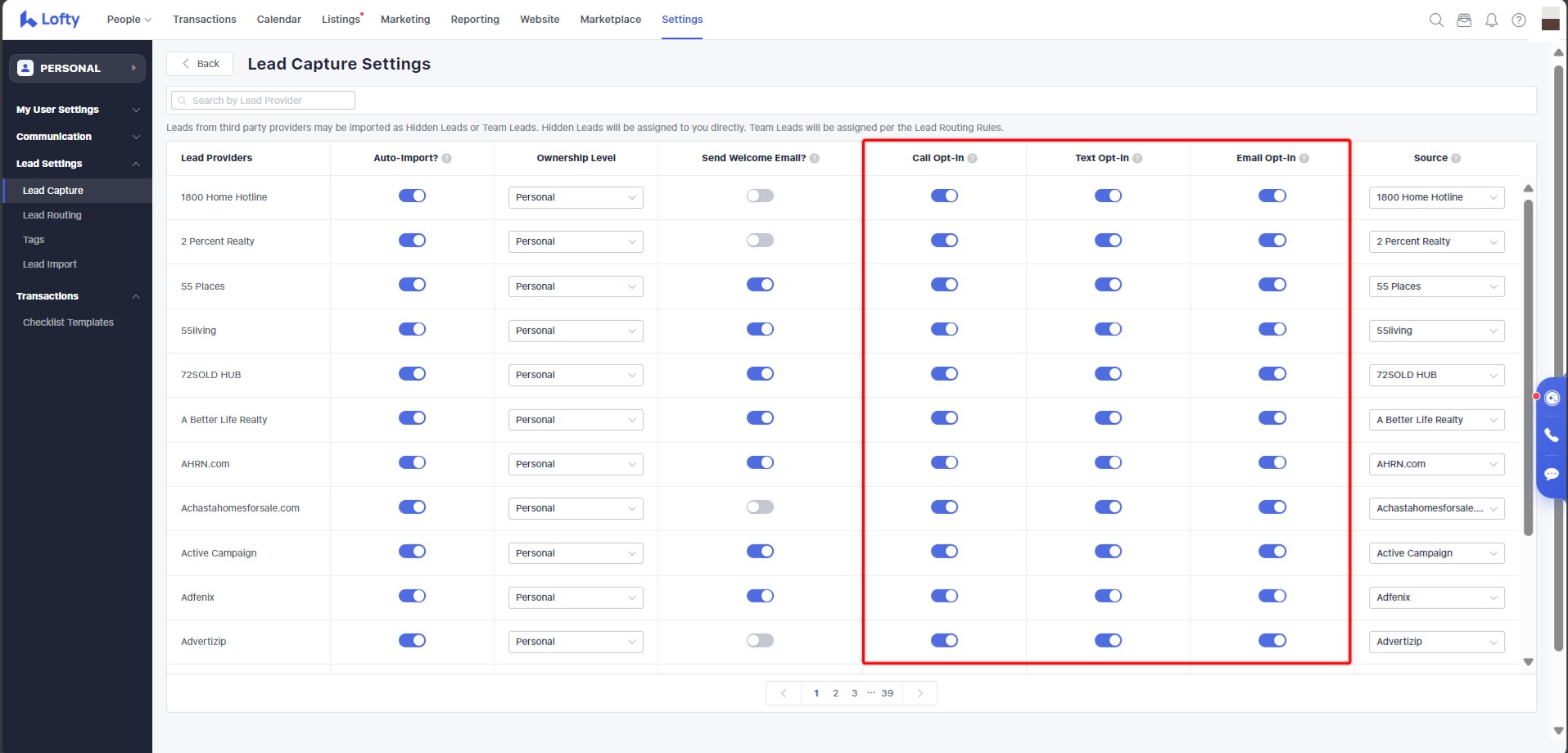Open Source dropdown for Active Campaign
The height and width of the screenshot is (753, 1568).
point(1437,553)
